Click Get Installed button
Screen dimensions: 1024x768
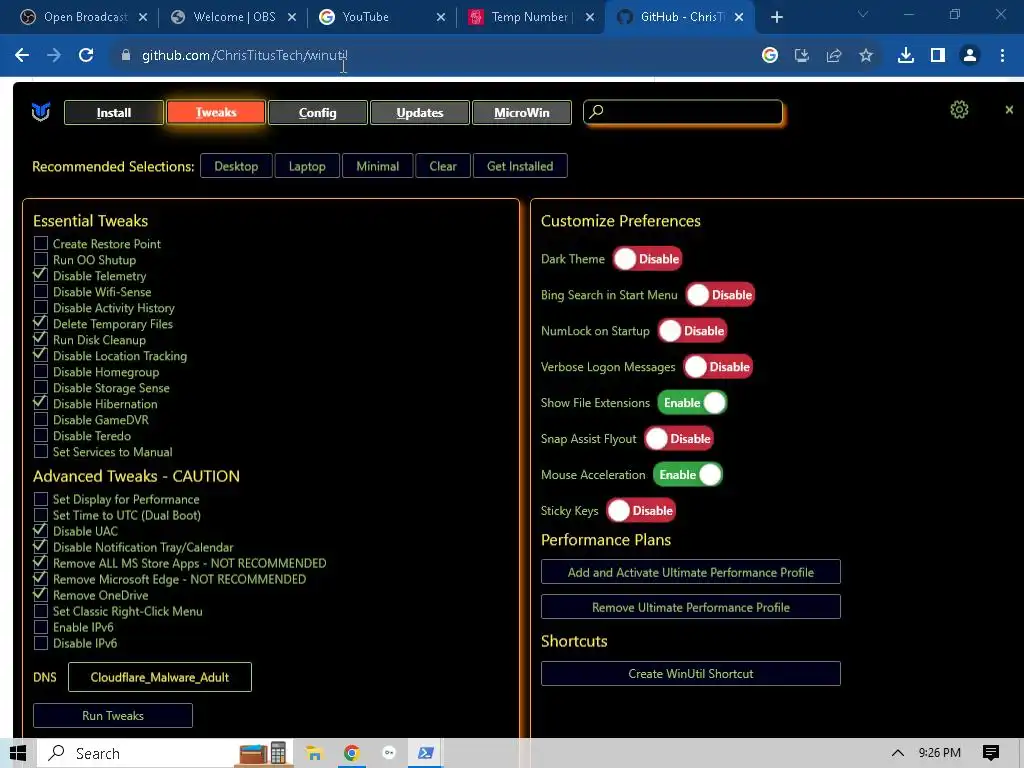(520, 166)
